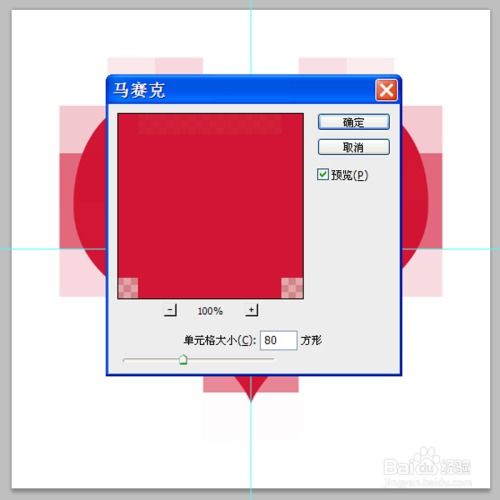The height and width of the screenshot is (500, 500).
Task: Click the red mosaic preview thumbnail
Action: (211, 206)
